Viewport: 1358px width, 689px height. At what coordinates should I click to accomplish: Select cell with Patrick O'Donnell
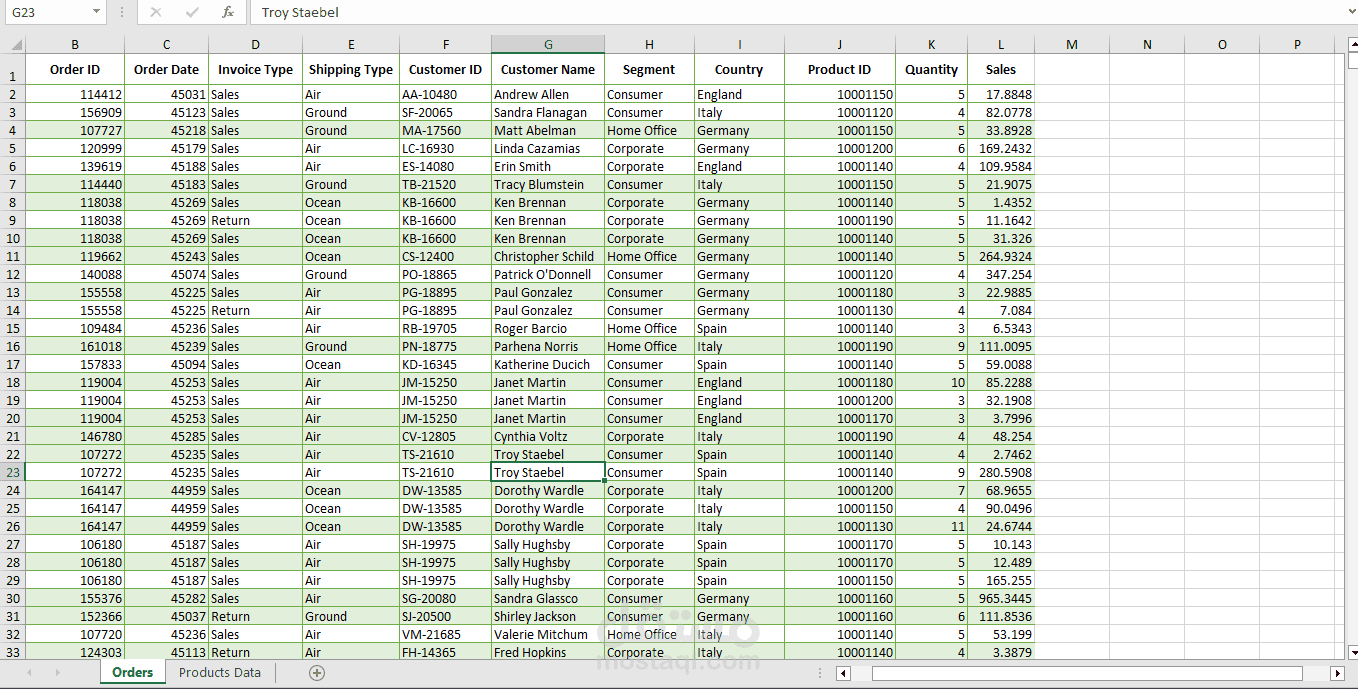coord(548,274)
